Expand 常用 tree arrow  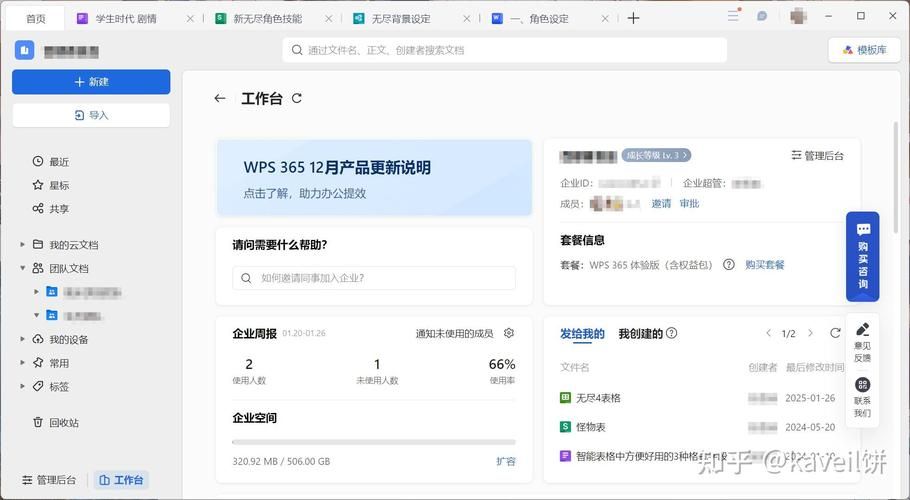(x=22, y=363)
